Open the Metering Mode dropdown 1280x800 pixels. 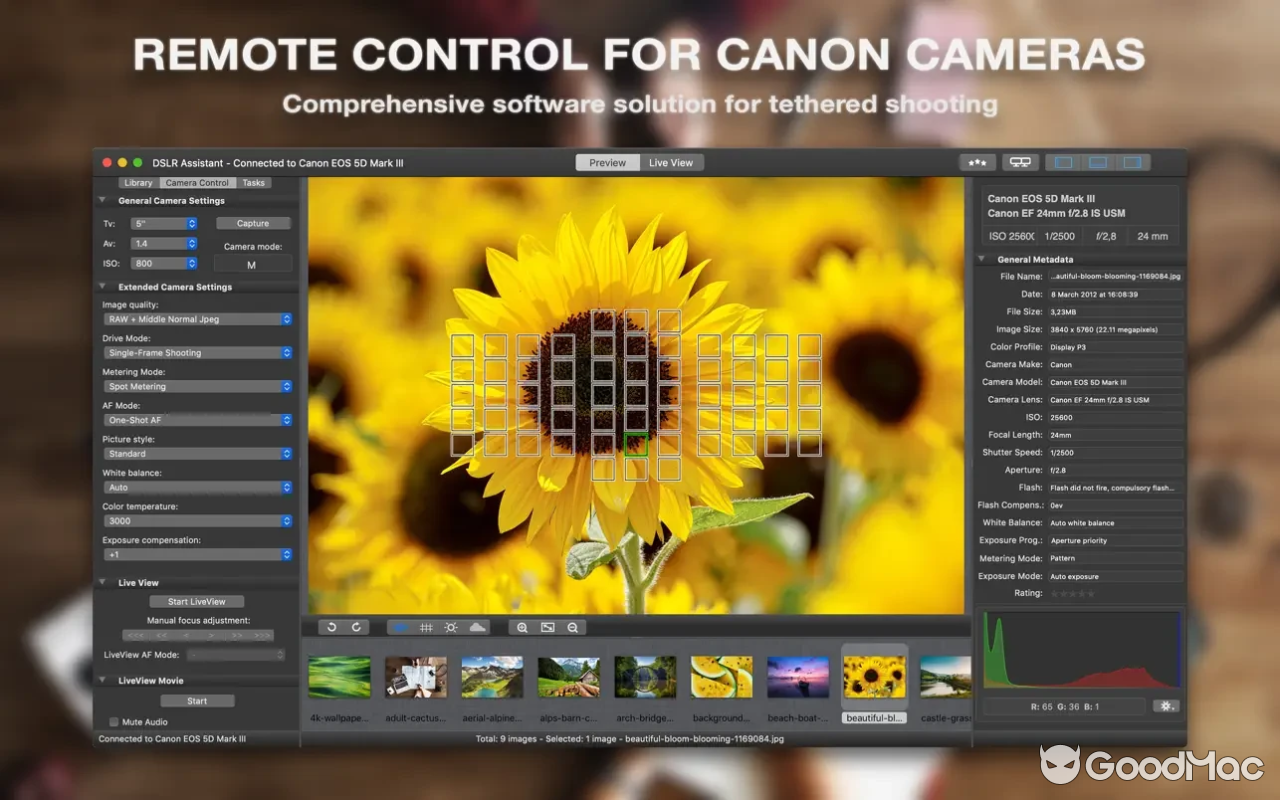(196, 386)
